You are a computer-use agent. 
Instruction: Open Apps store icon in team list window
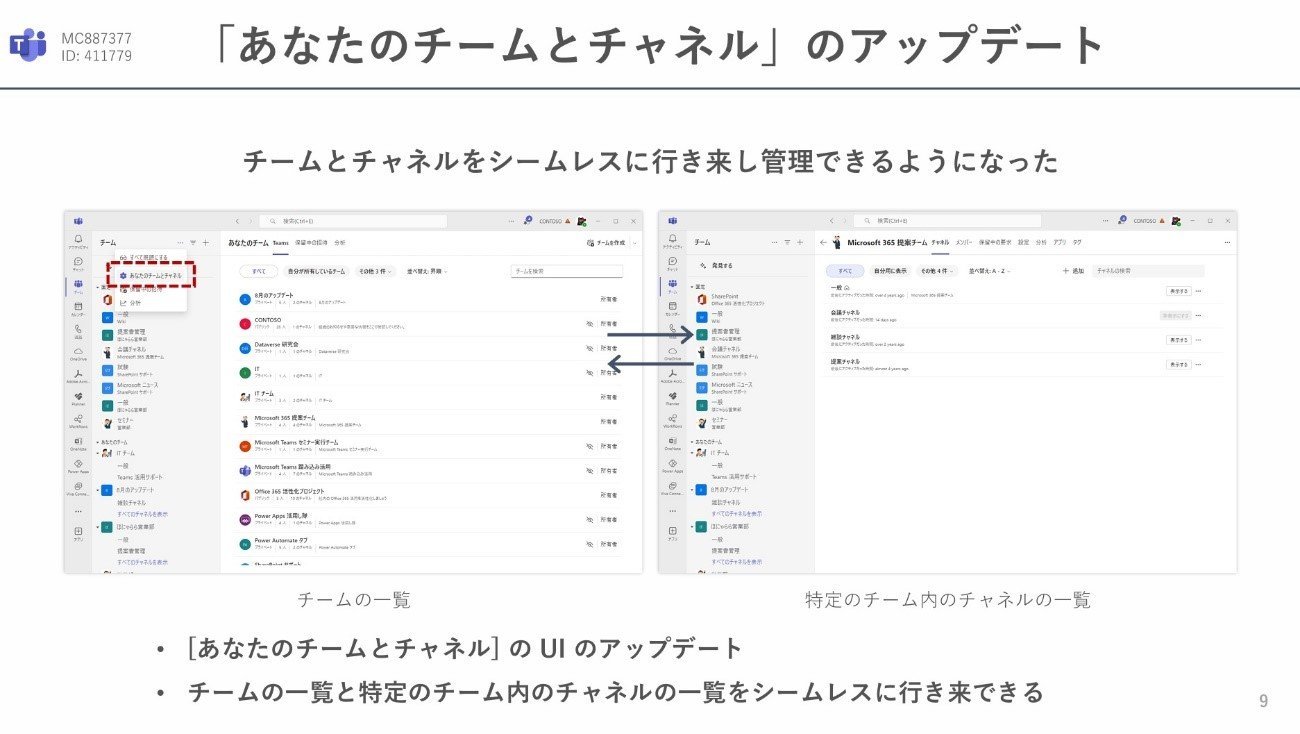77,532
